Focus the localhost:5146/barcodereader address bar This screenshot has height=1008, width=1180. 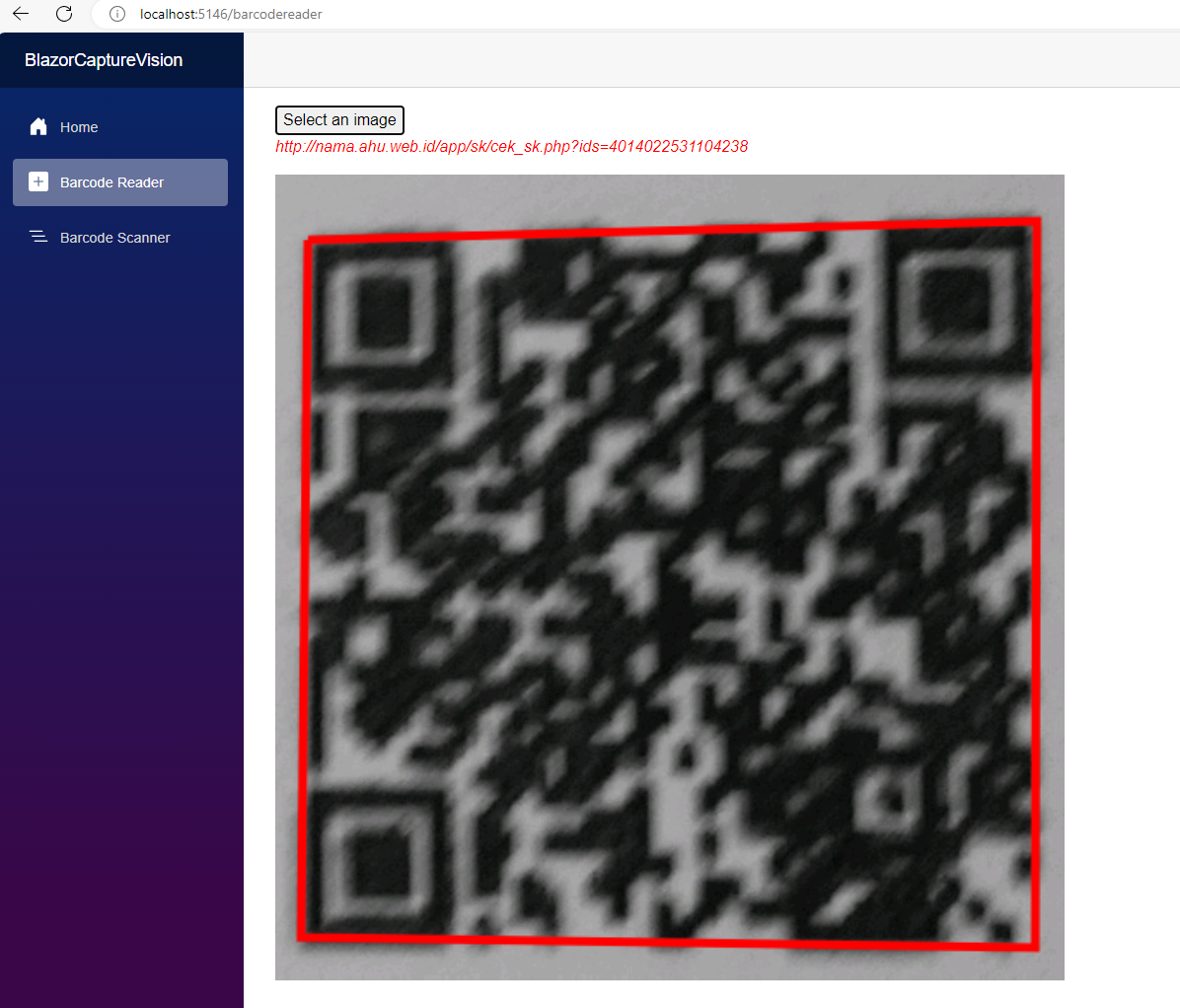tap(231, 14)
